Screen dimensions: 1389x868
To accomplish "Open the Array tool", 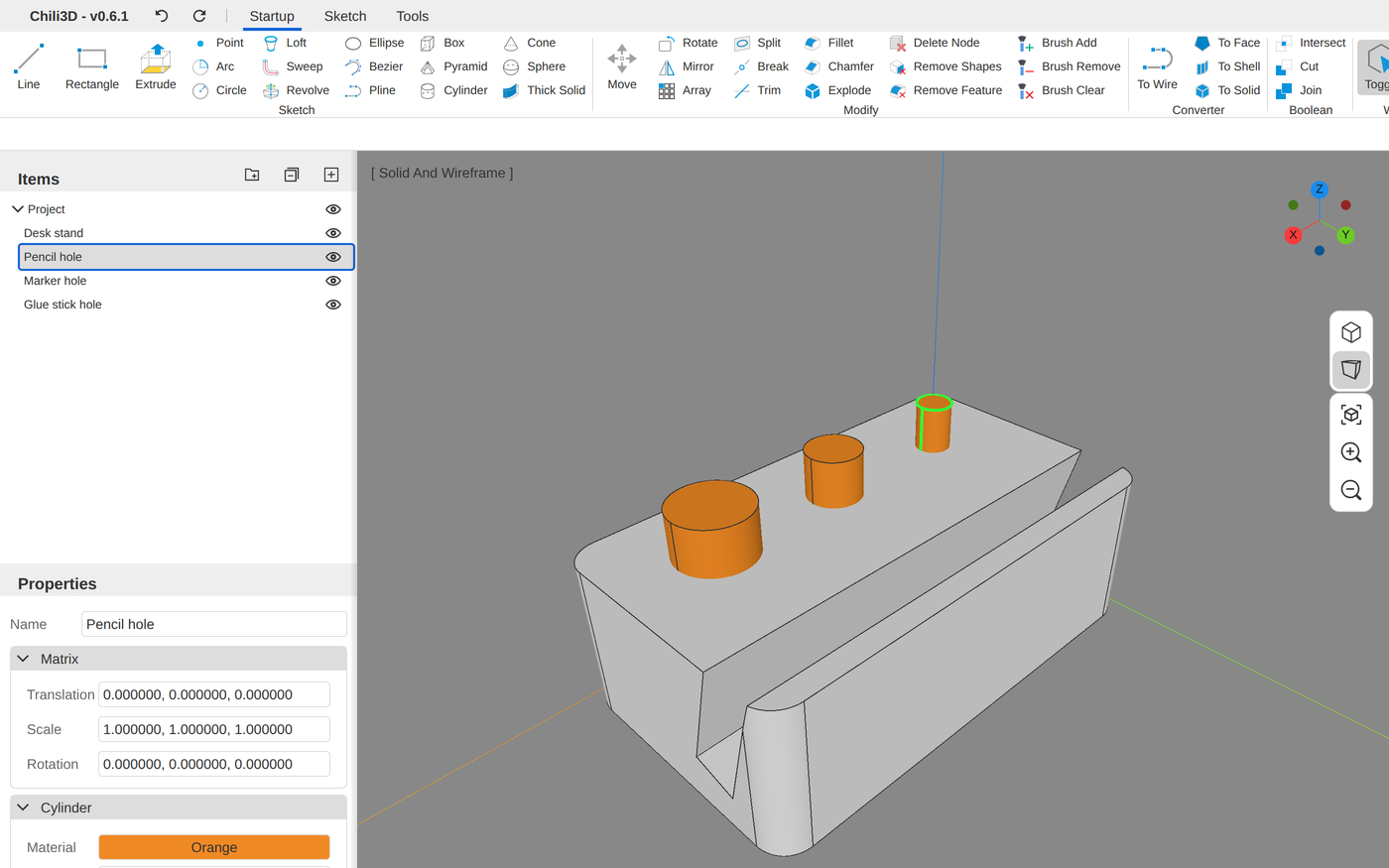I will (685, 90).
